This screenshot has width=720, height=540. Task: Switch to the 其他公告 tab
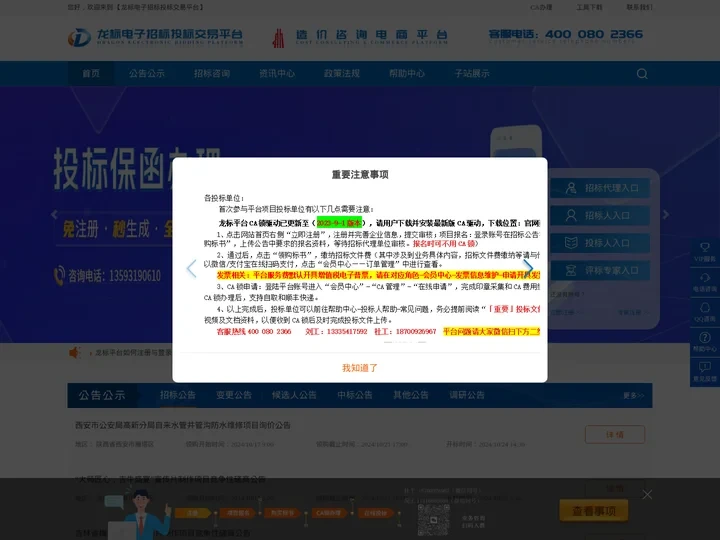[411, 395]
